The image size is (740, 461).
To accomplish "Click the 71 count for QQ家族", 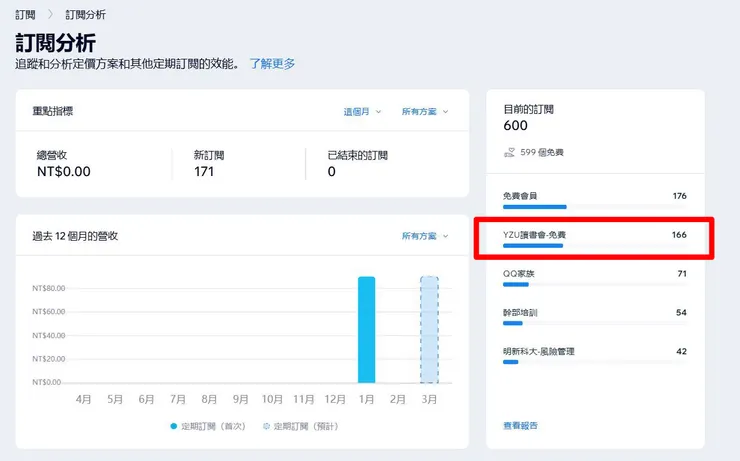I will [682, 274].
